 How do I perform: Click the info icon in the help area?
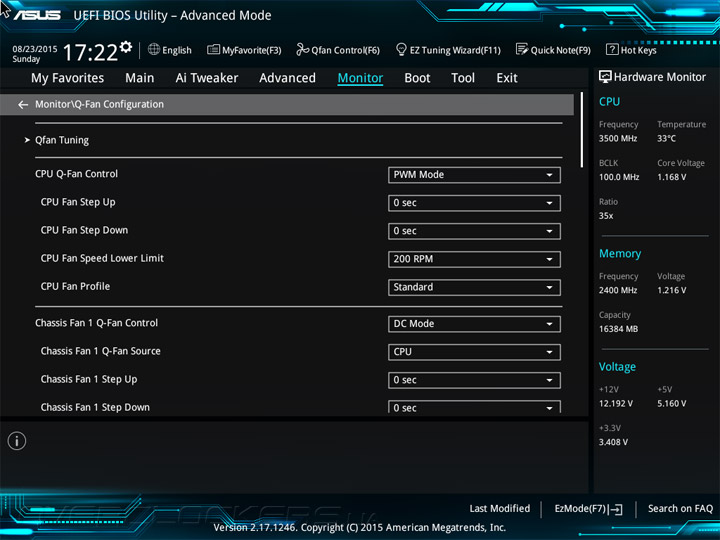17,441
